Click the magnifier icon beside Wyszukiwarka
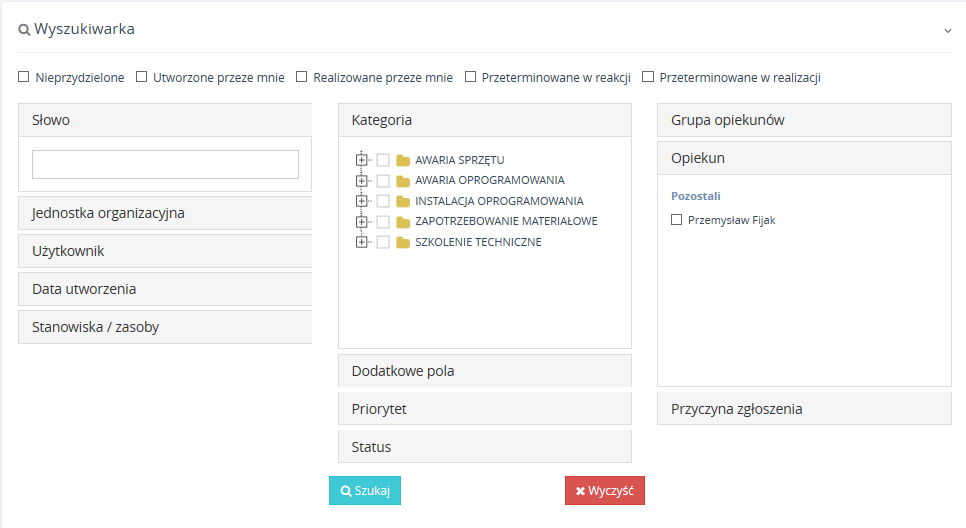966x528 pixels. pos(24,30)
